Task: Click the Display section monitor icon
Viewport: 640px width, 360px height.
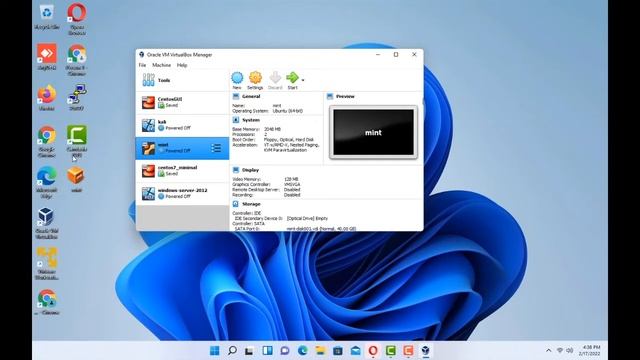Action: [236, 170]
